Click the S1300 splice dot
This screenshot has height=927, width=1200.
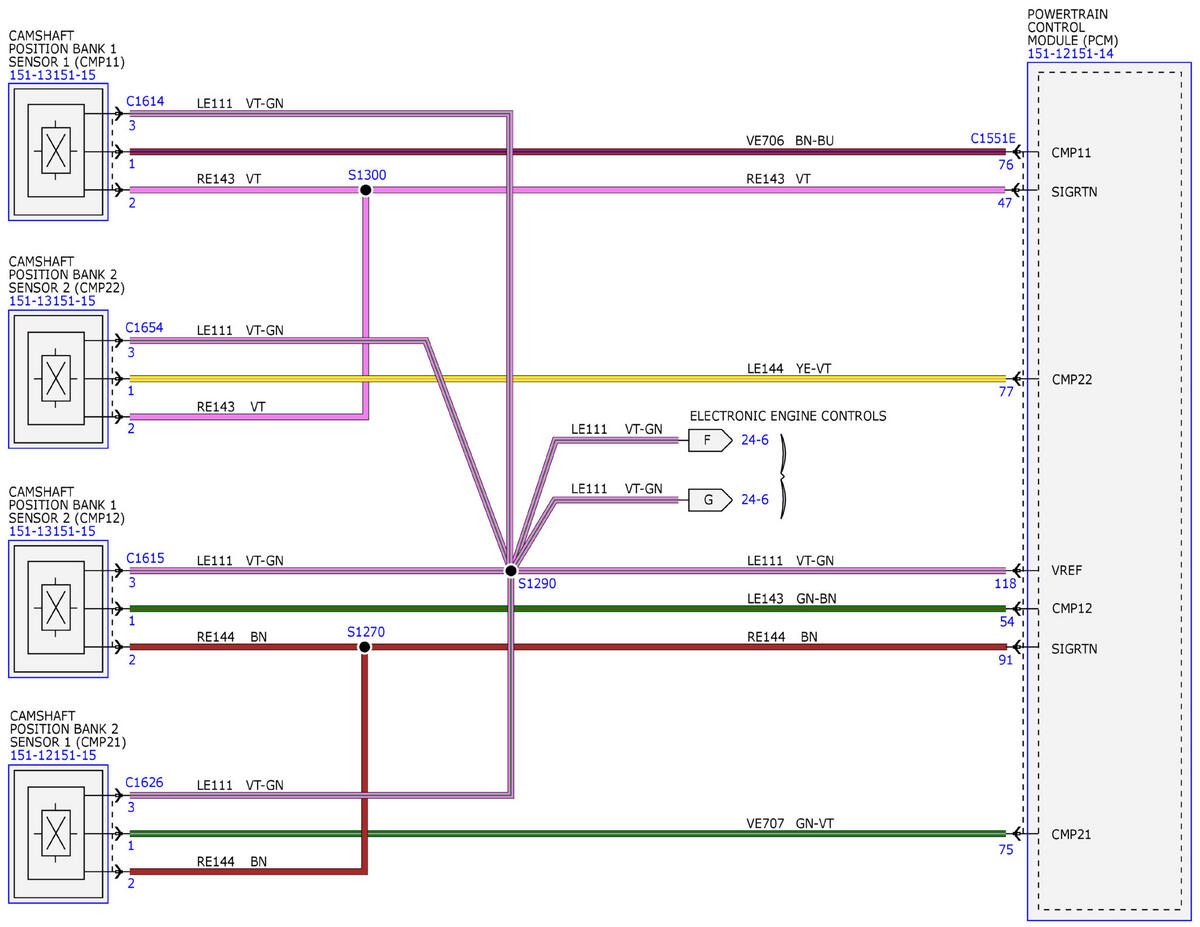366,190
